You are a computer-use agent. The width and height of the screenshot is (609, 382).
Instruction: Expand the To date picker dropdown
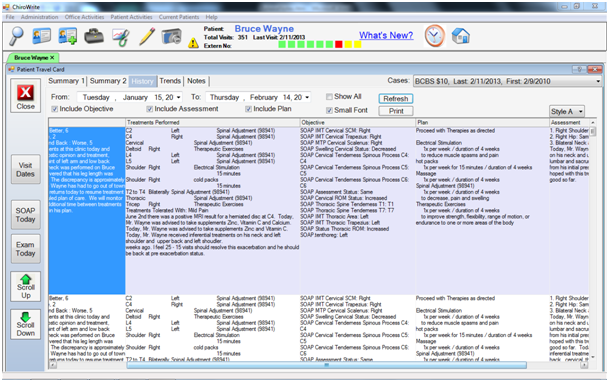click(307, 97)
